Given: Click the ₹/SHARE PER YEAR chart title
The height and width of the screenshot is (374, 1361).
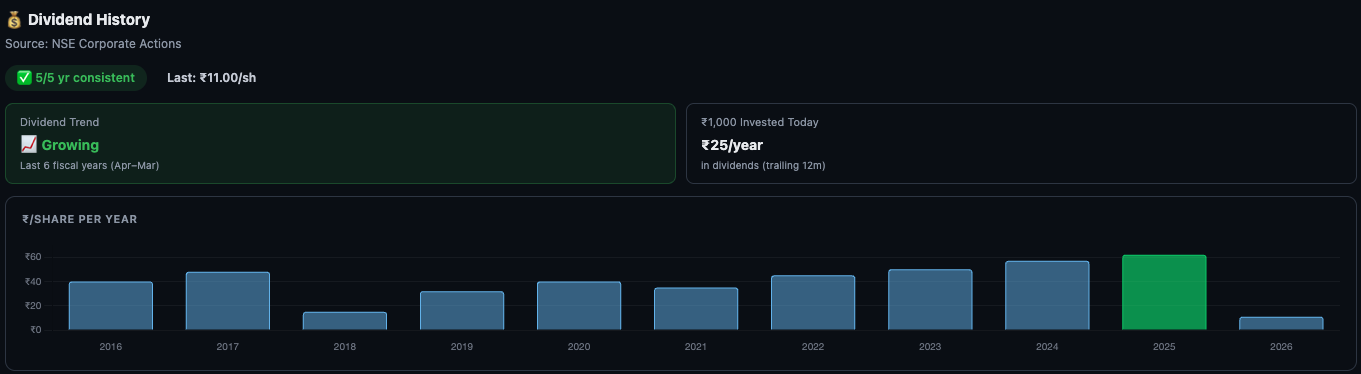Looking at the screenshot, I should [x=79, y=219].
